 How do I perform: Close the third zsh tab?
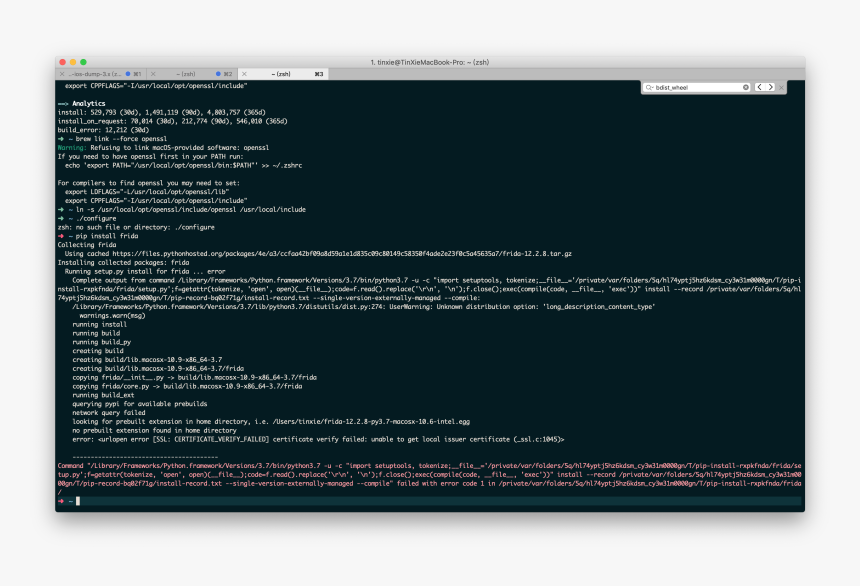245,74
